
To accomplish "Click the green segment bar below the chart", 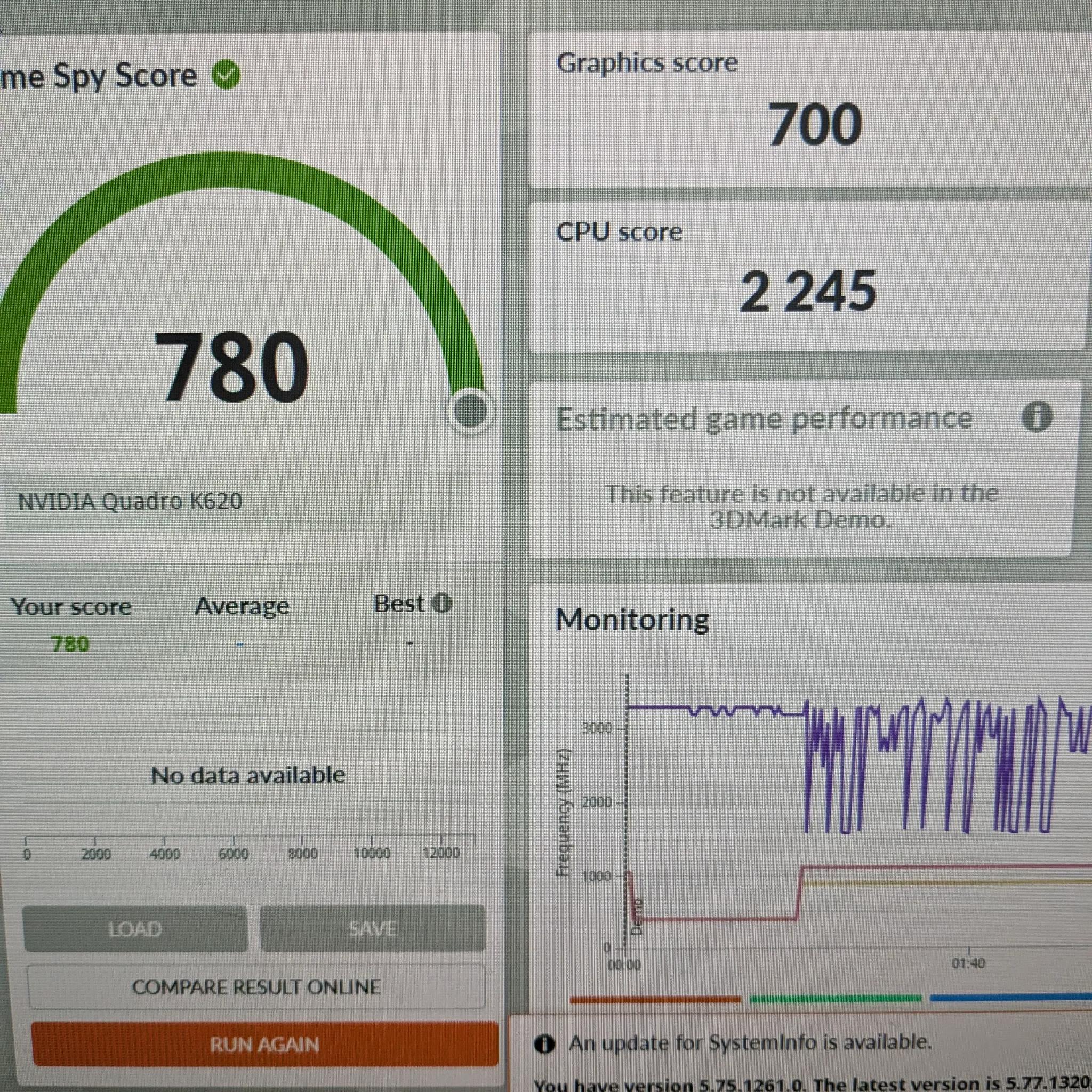I will pos(835,999).
